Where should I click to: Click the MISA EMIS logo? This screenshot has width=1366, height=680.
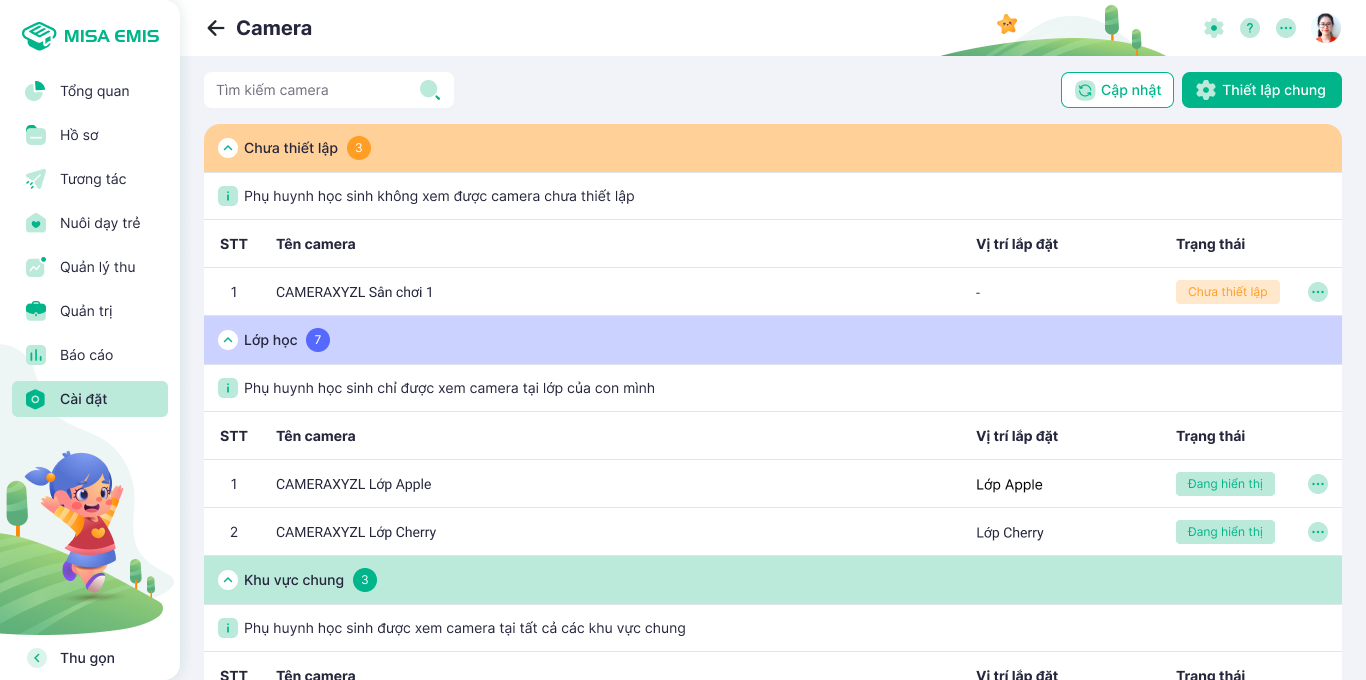tap(91, 36)
